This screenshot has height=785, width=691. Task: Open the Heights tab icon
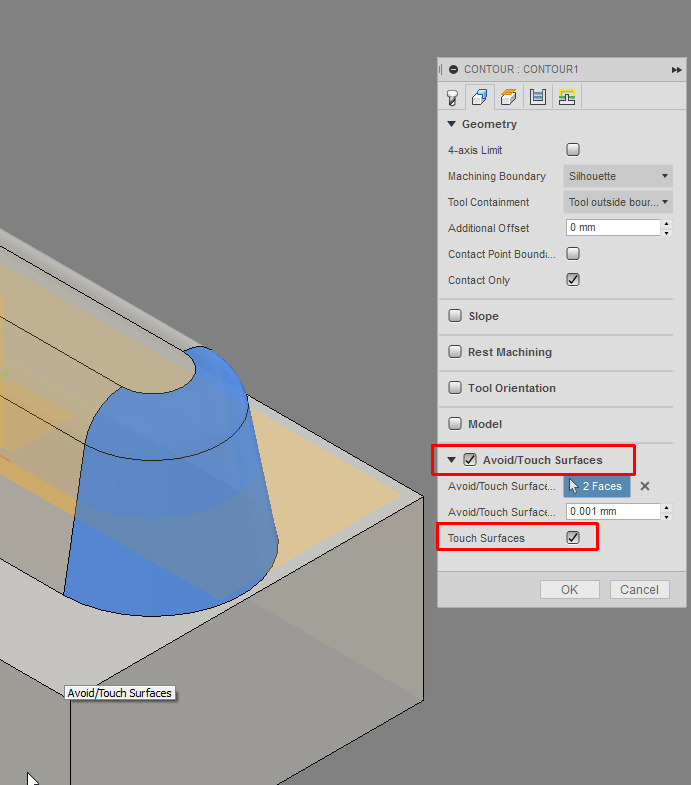[509, 97]
